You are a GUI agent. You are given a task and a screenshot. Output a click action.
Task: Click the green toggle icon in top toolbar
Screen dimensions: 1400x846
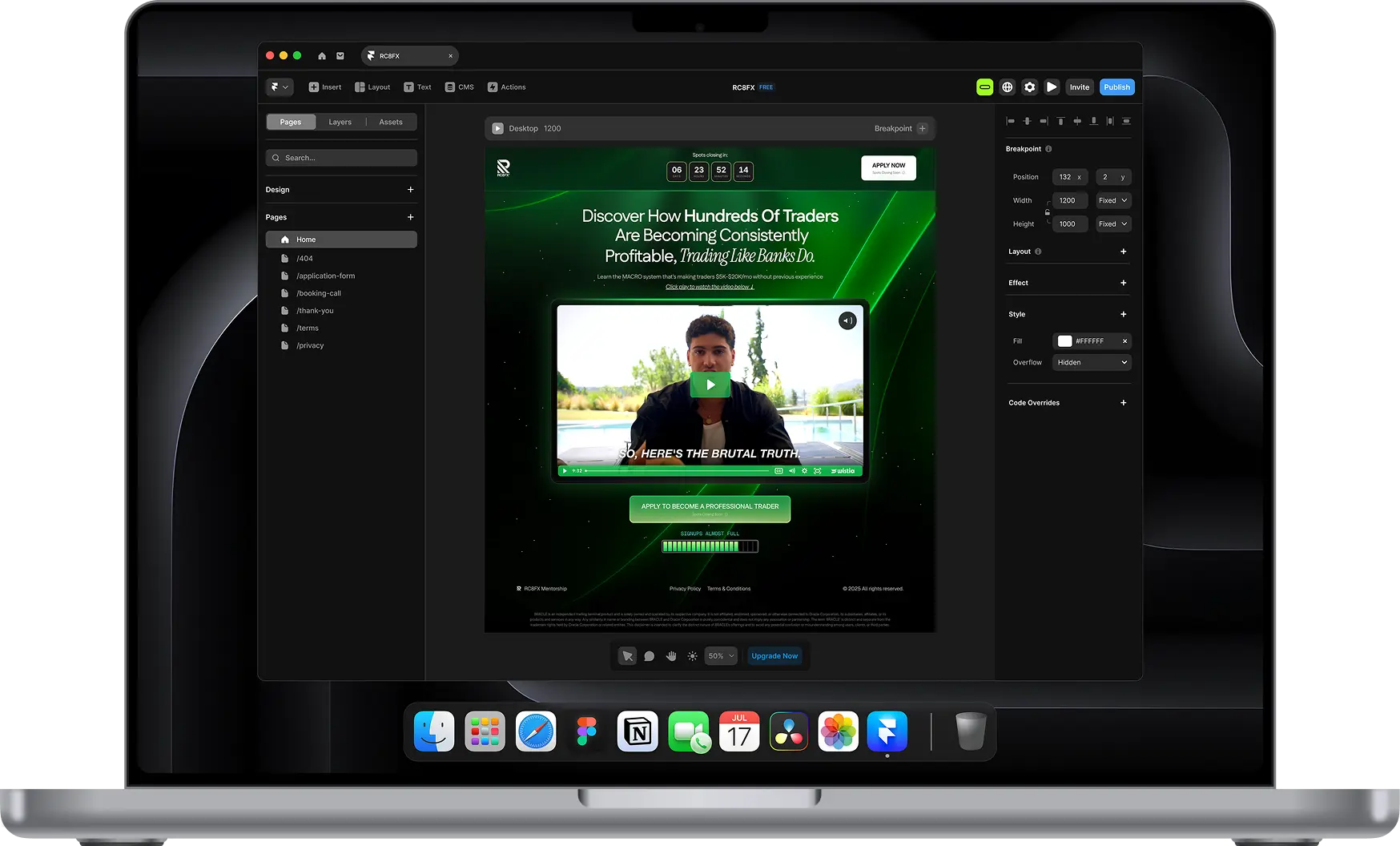click(985, 87)
